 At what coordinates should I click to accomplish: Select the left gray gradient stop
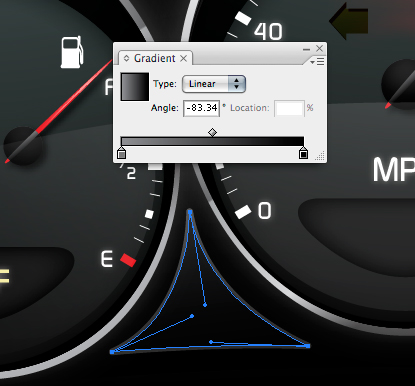coord(122,154)
